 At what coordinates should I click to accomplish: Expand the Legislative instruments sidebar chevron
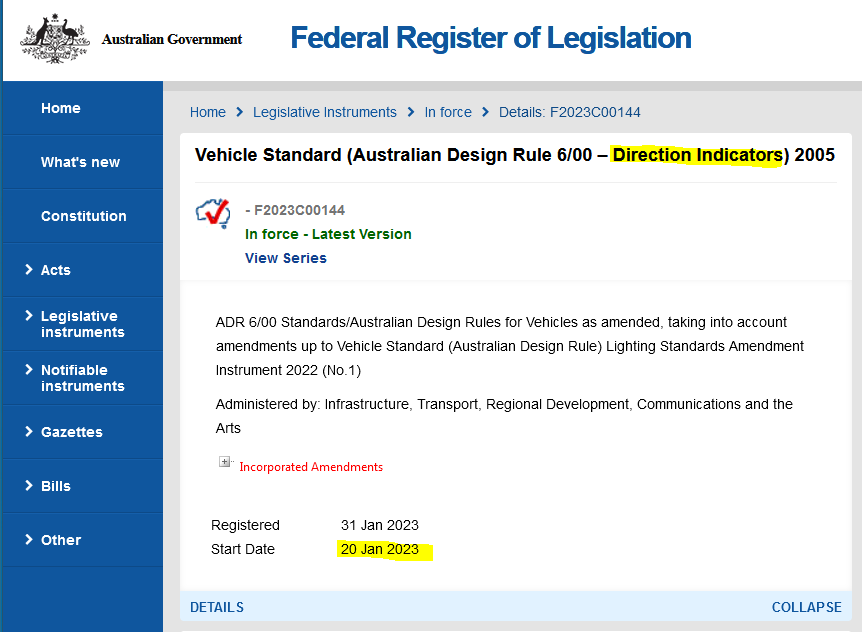29,315
